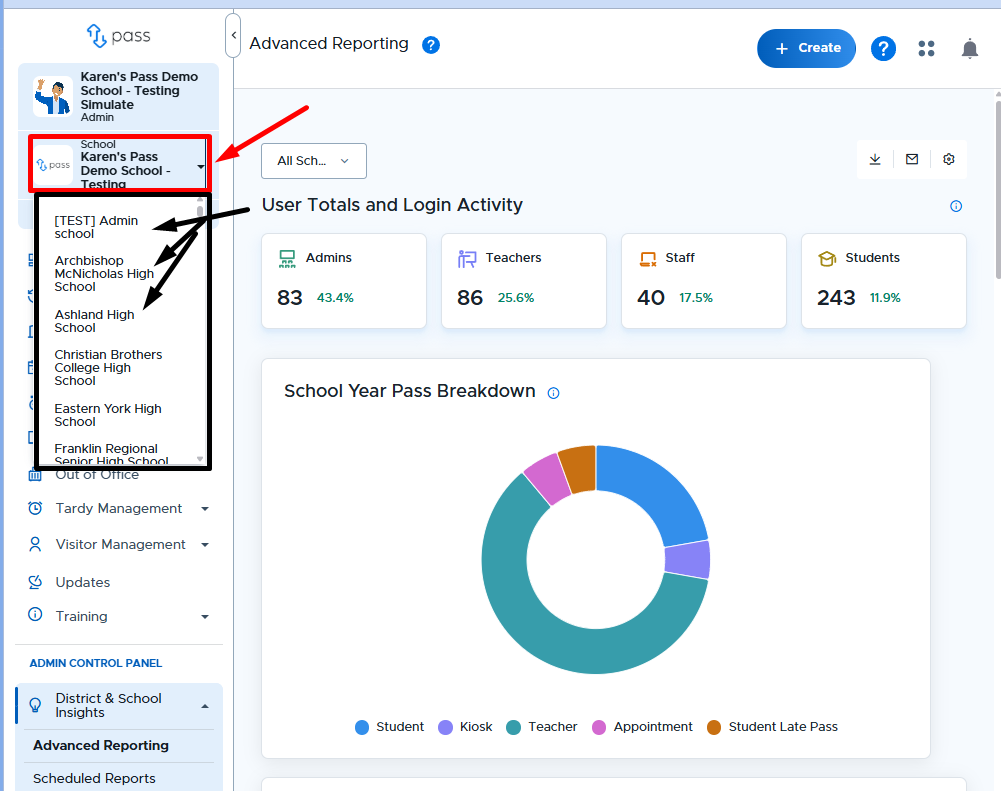
Task: Open the All Schools filter dropdown
Action: click(x=313, y=161)
